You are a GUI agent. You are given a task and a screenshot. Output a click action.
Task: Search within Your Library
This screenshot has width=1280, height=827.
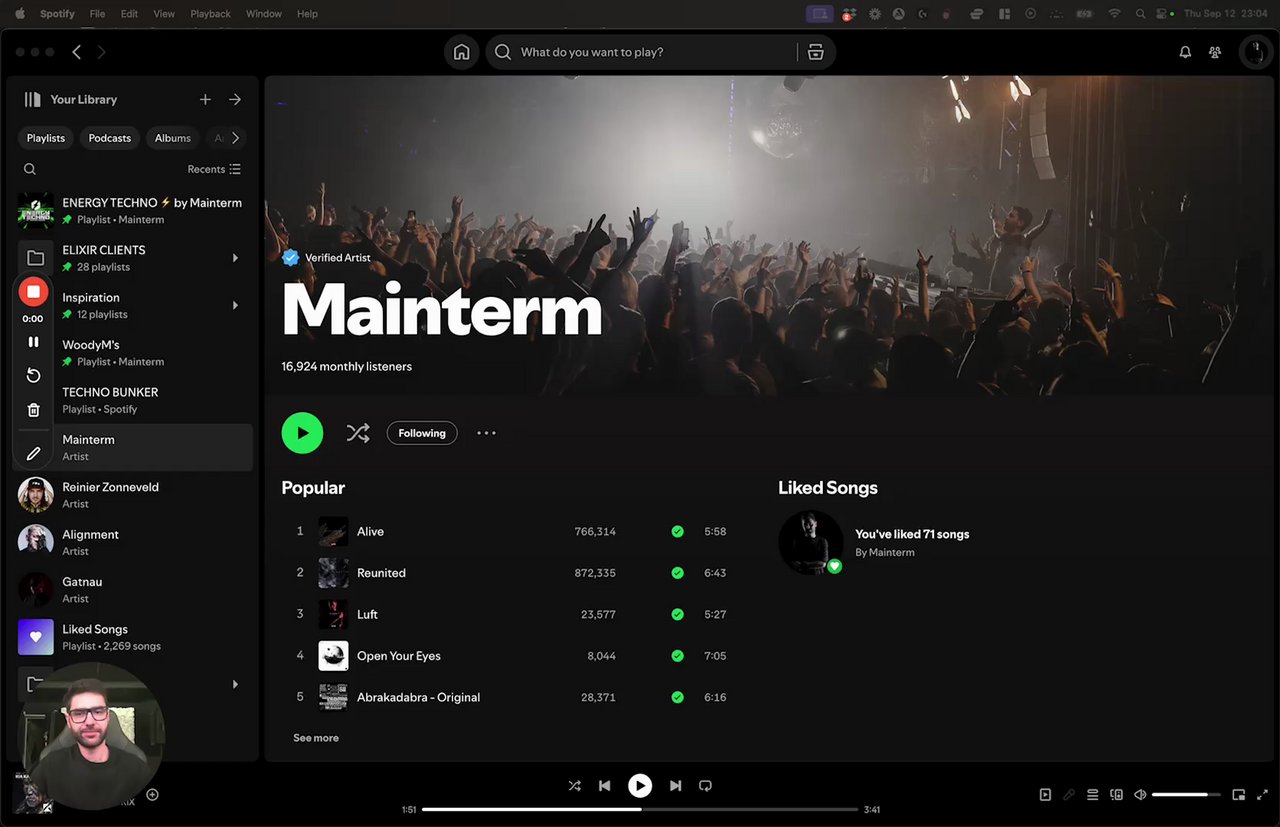point(30,169)
